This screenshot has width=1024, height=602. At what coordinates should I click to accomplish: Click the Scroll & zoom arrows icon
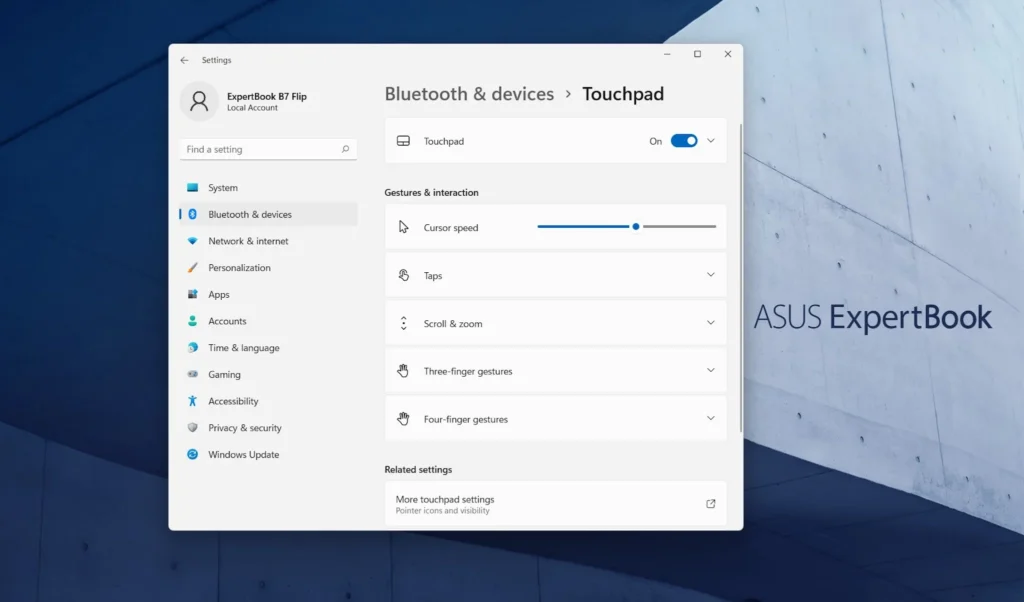click(404, 323)
